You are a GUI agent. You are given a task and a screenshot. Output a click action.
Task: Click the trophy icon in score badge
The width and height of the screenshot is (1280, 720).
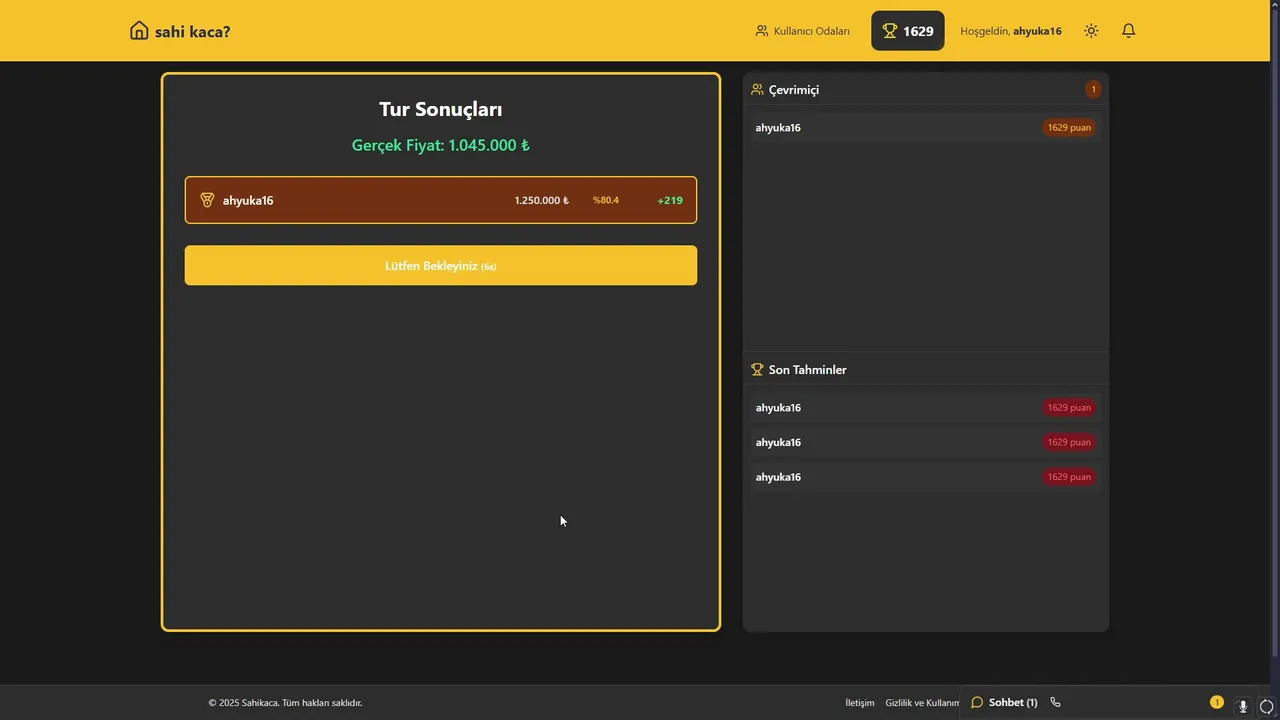[890, 31]
